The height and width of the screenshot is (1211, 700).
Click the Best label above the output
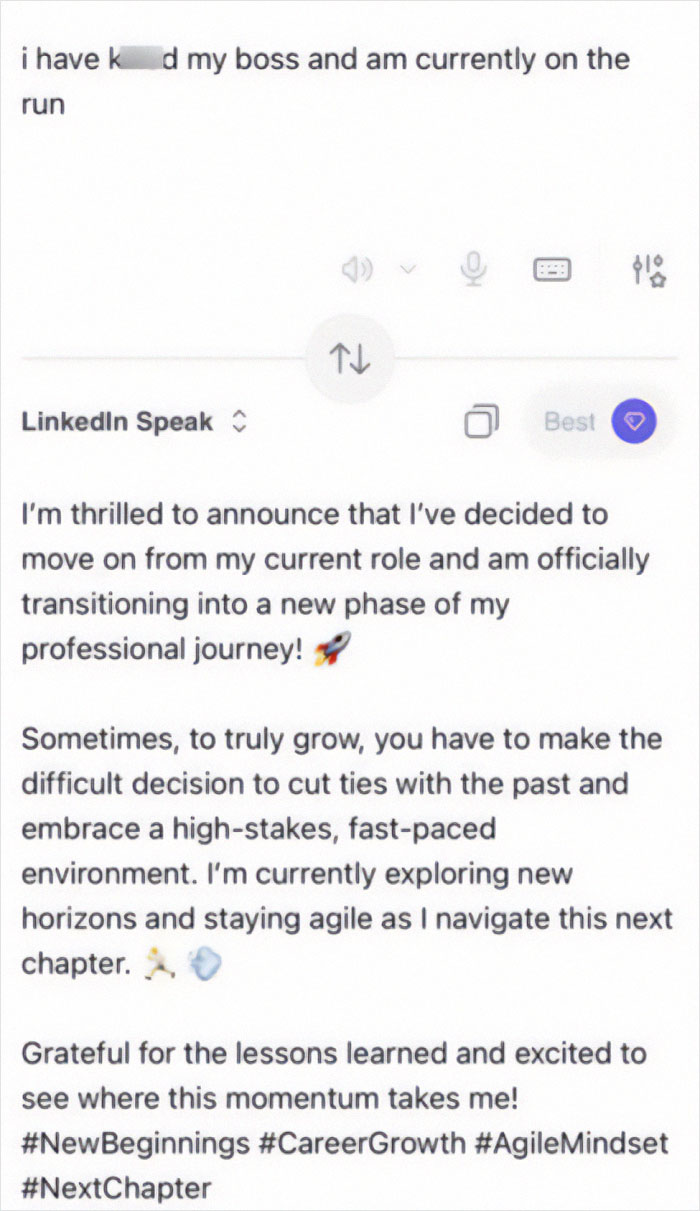tap(570, 421)
